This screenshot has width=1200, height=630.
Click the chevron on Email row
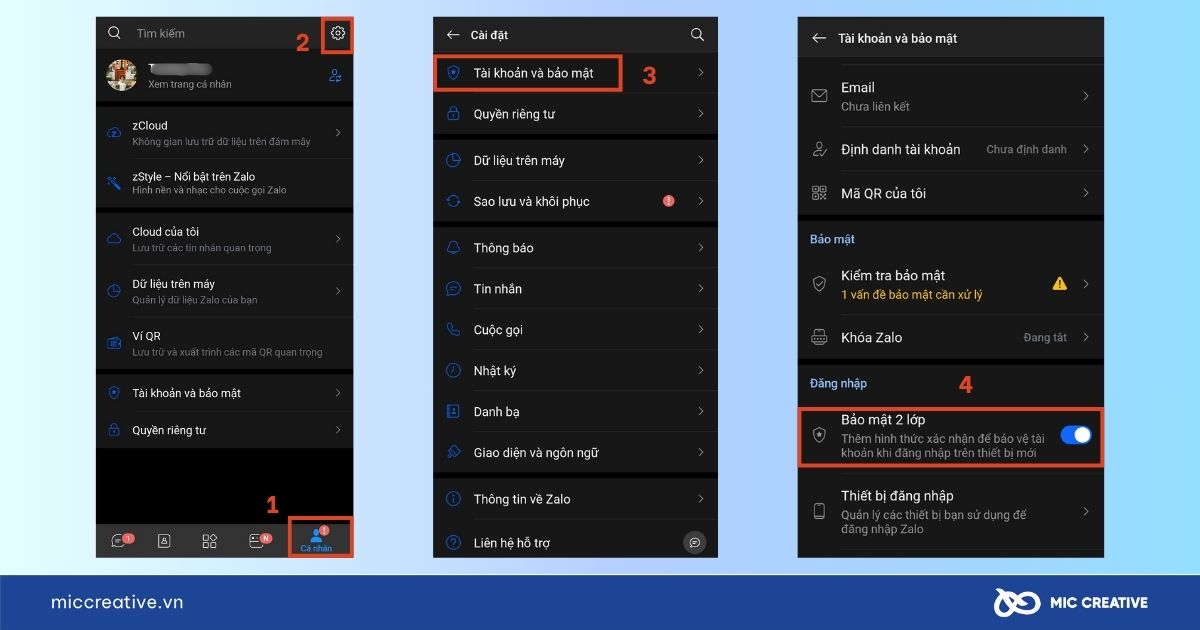[x=1086, y=96]
